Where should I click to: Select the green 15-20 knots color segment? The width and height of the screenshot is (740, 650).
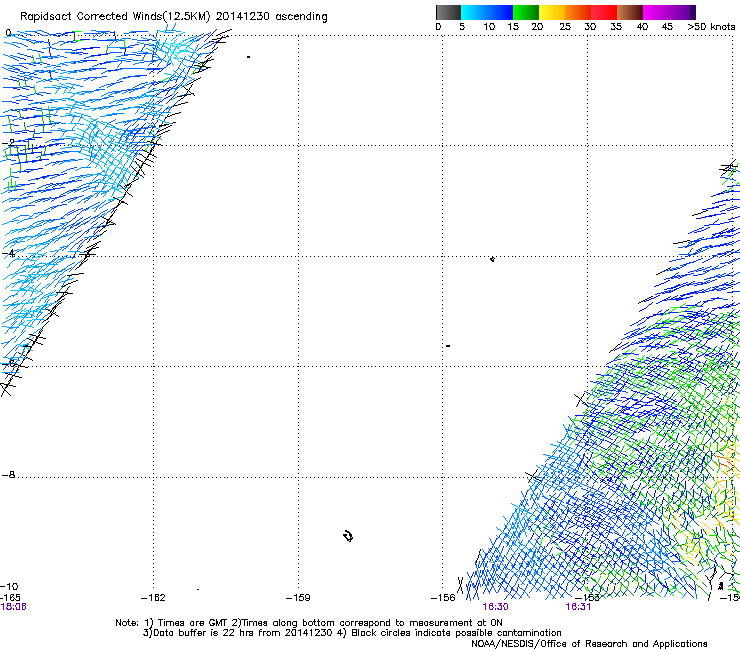[x=526, y=12]
